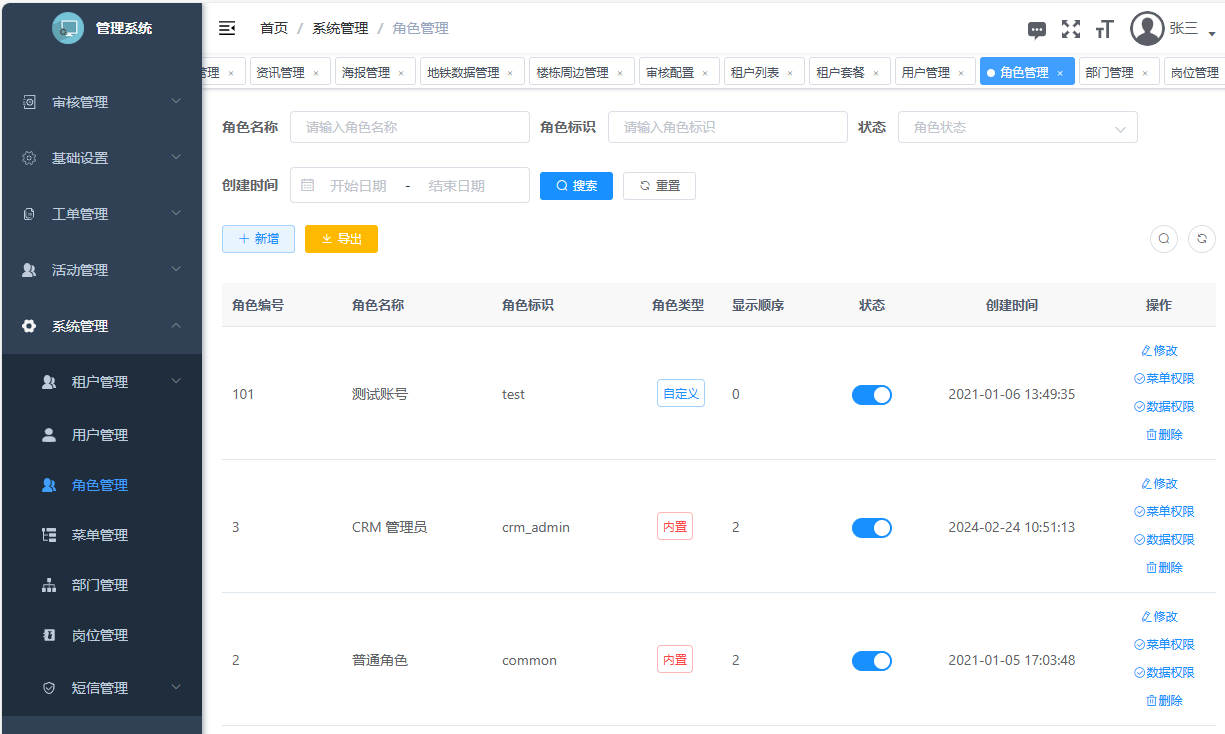Switch off status for 普通角色
The image size is (1225, 734).
coord(871,661)
